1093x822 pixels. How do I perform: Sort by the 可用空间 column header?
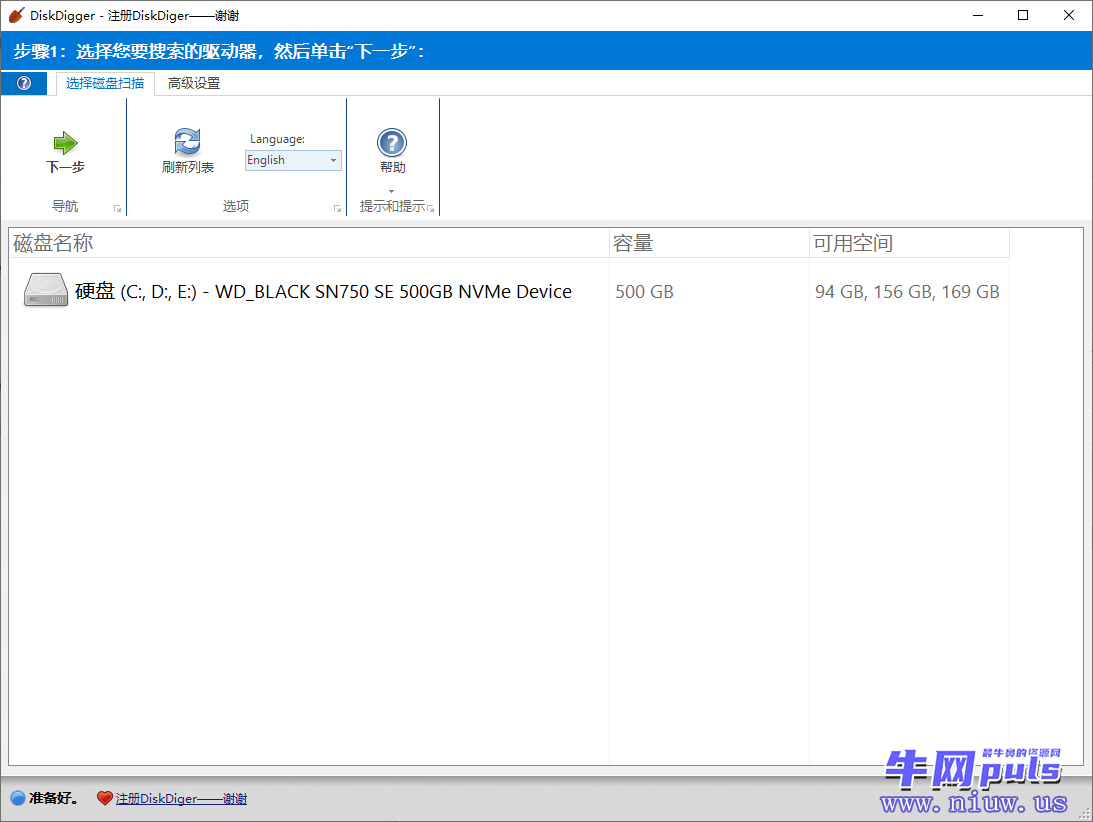(910, 243)
